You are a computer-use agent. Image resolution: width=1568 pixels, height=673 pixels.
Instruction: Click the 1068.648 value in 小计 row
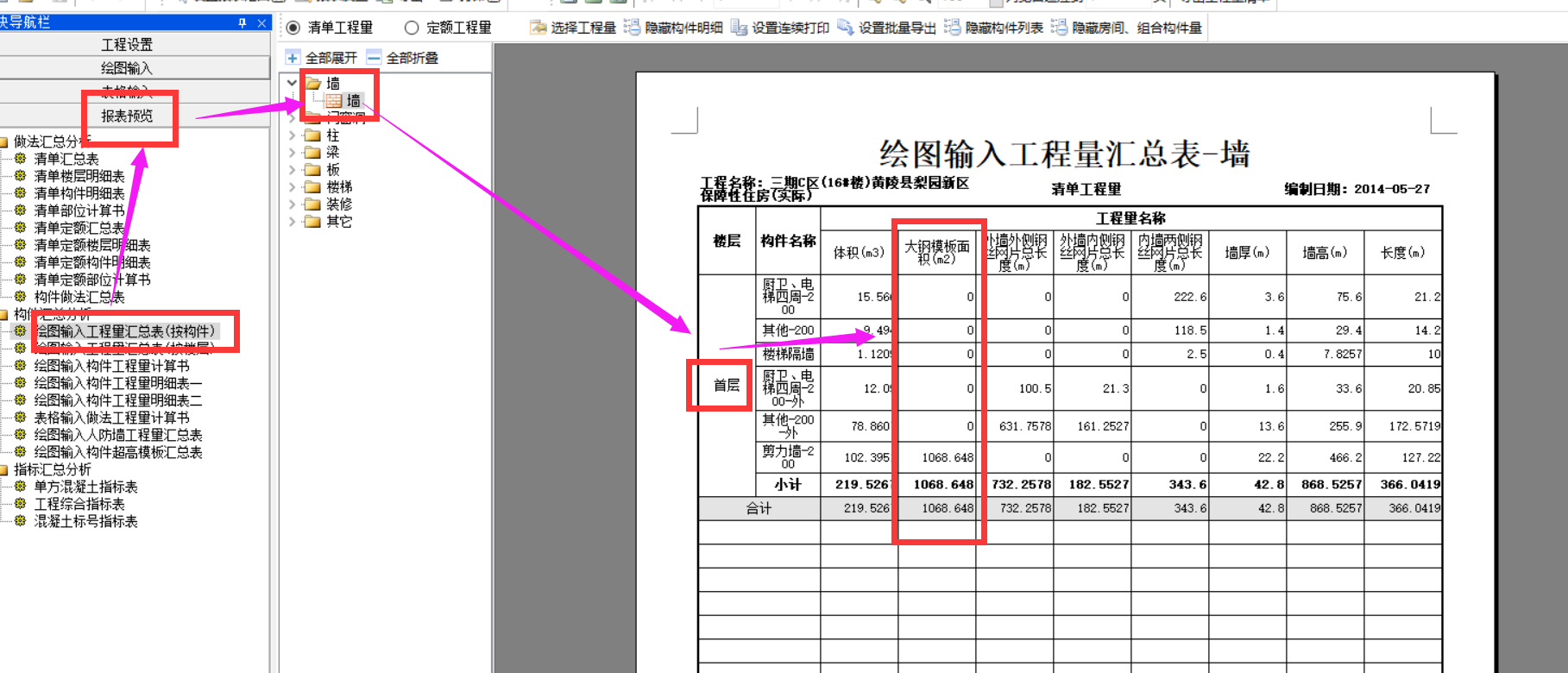(943, 484)
